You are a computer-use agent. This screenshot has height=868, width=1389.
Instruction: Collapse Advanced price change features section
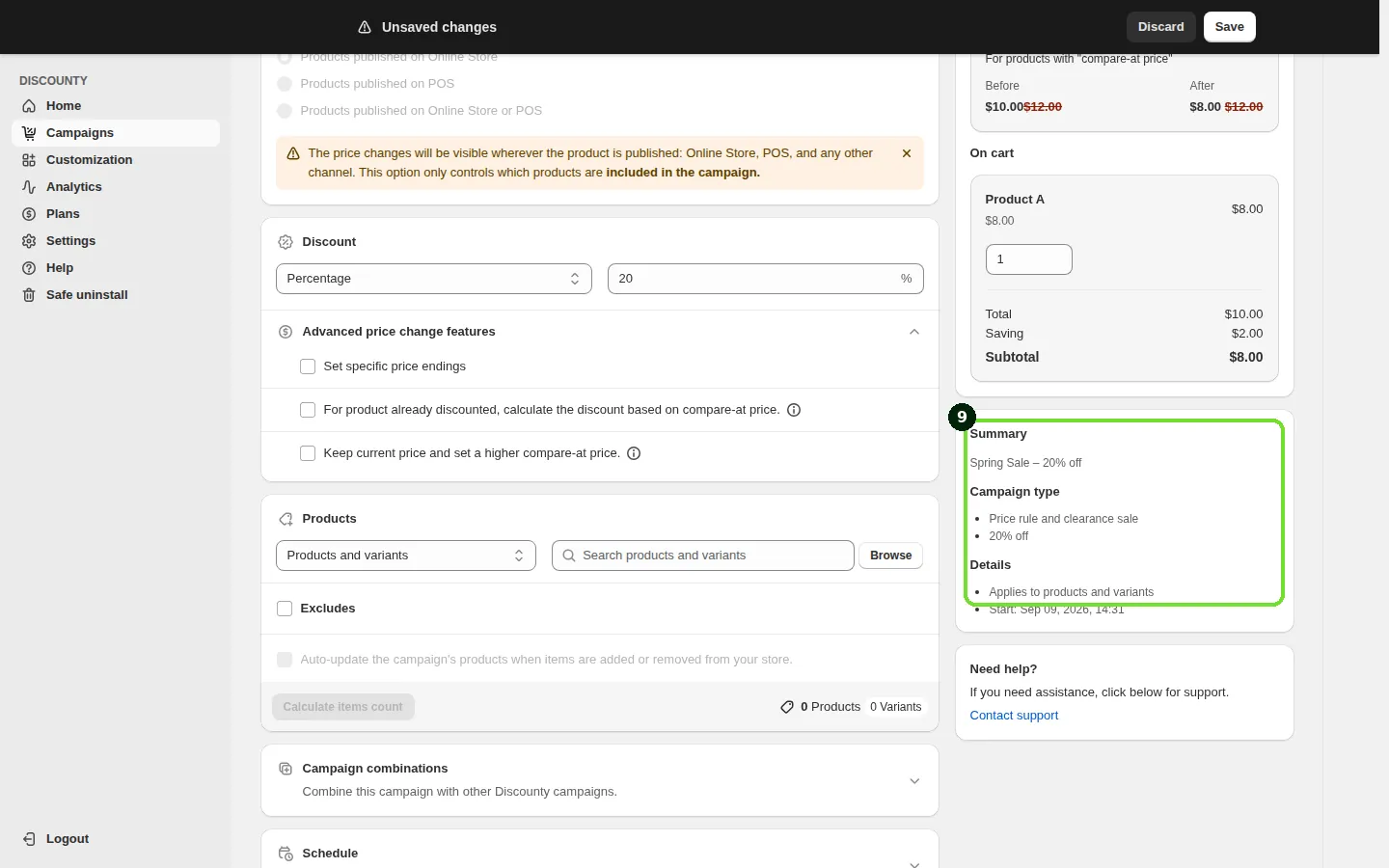pos(914,332)
